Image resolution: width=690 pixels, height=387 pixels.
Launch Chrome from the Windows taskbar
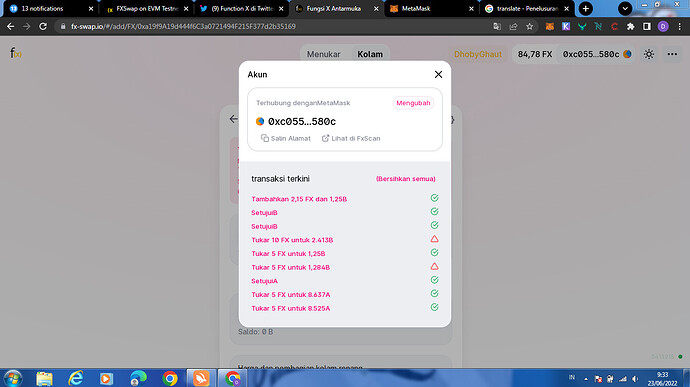pos(170,378)
